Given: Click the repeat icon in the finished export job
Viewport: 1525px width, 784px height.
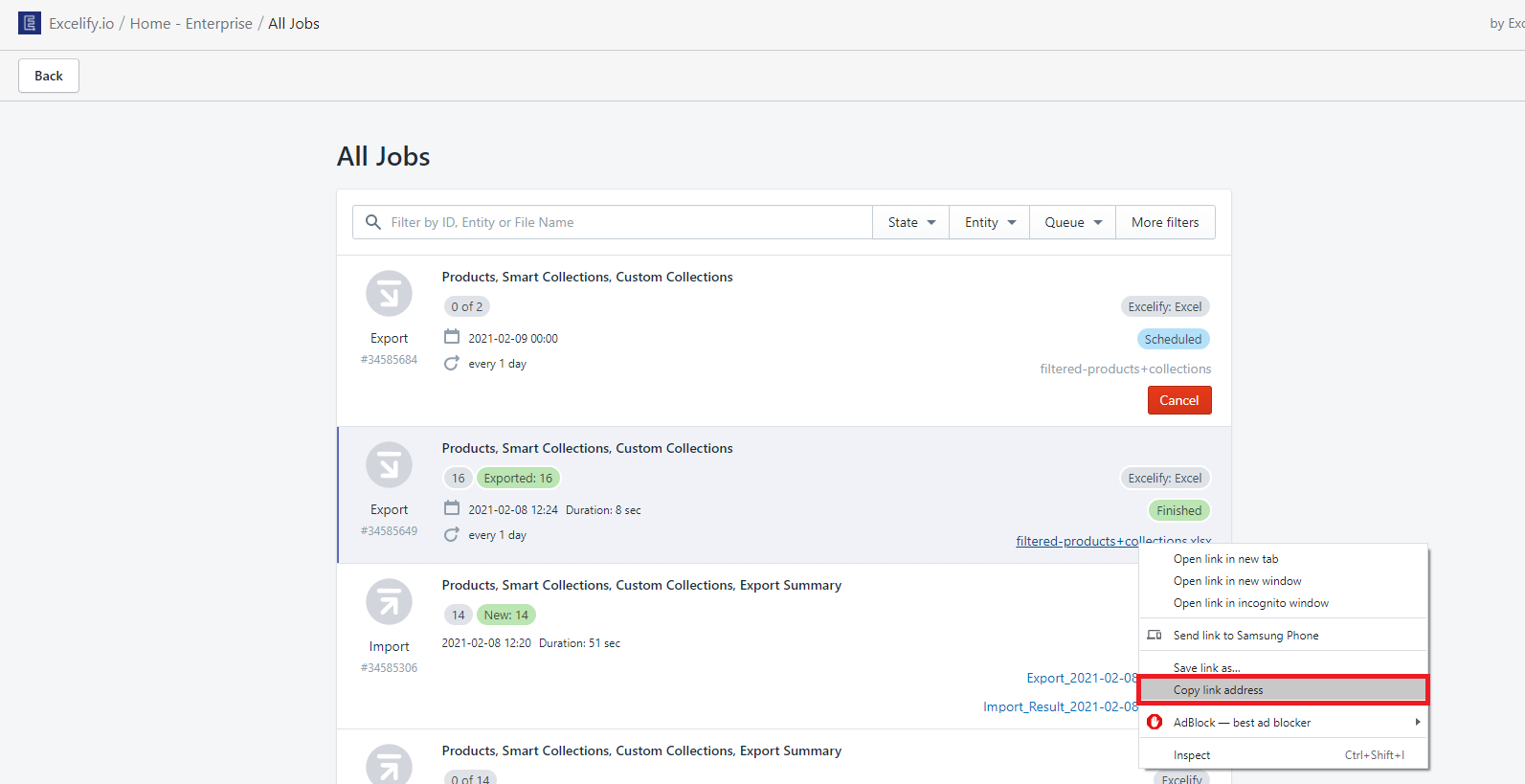Looking at the screenshot, I should pos(452,535).
